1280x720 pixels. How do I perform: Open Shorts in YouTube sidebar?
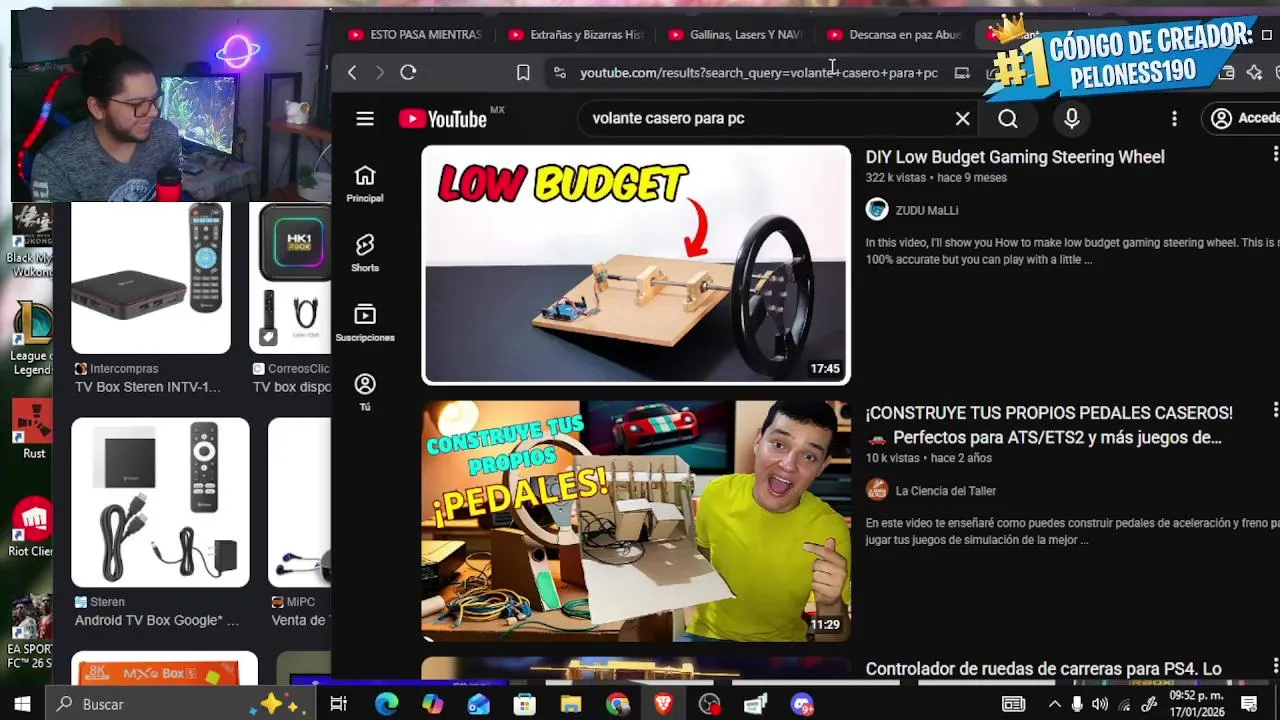(365, 253)
